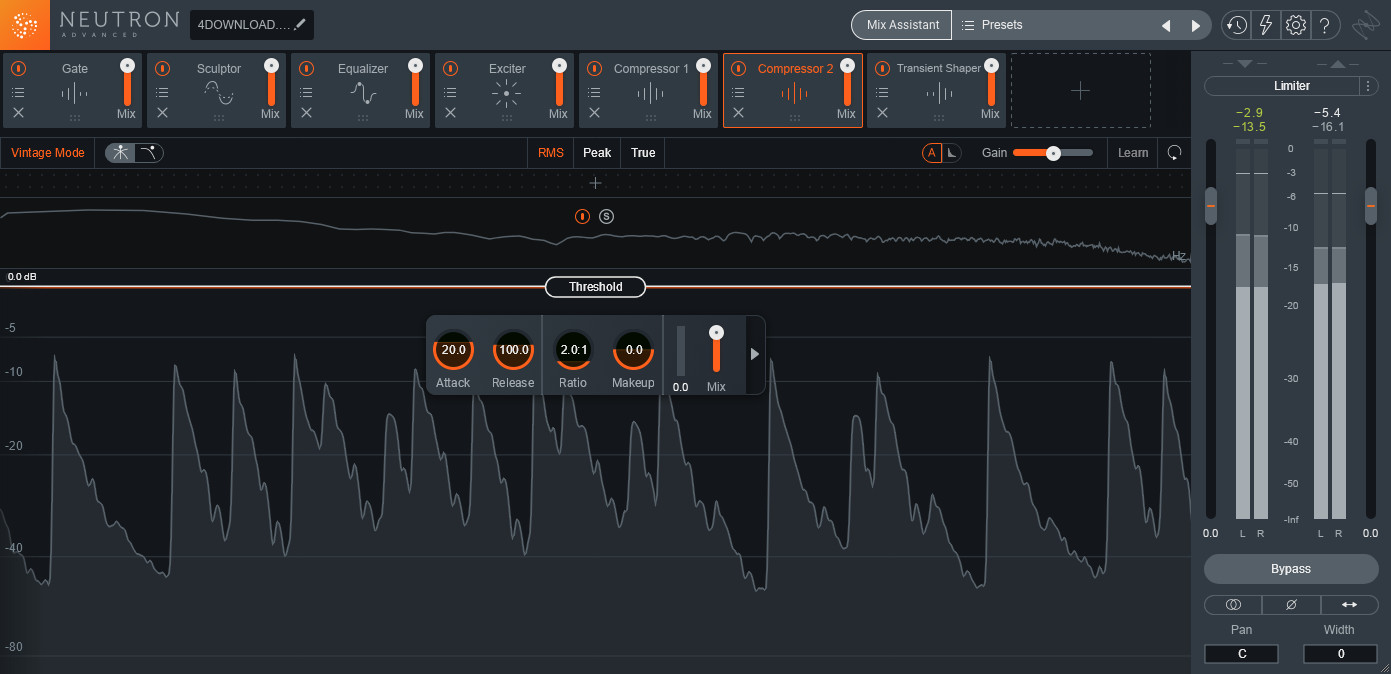Select Peak level detection mode
The image size is (1391, 674).
click(597, 153)
